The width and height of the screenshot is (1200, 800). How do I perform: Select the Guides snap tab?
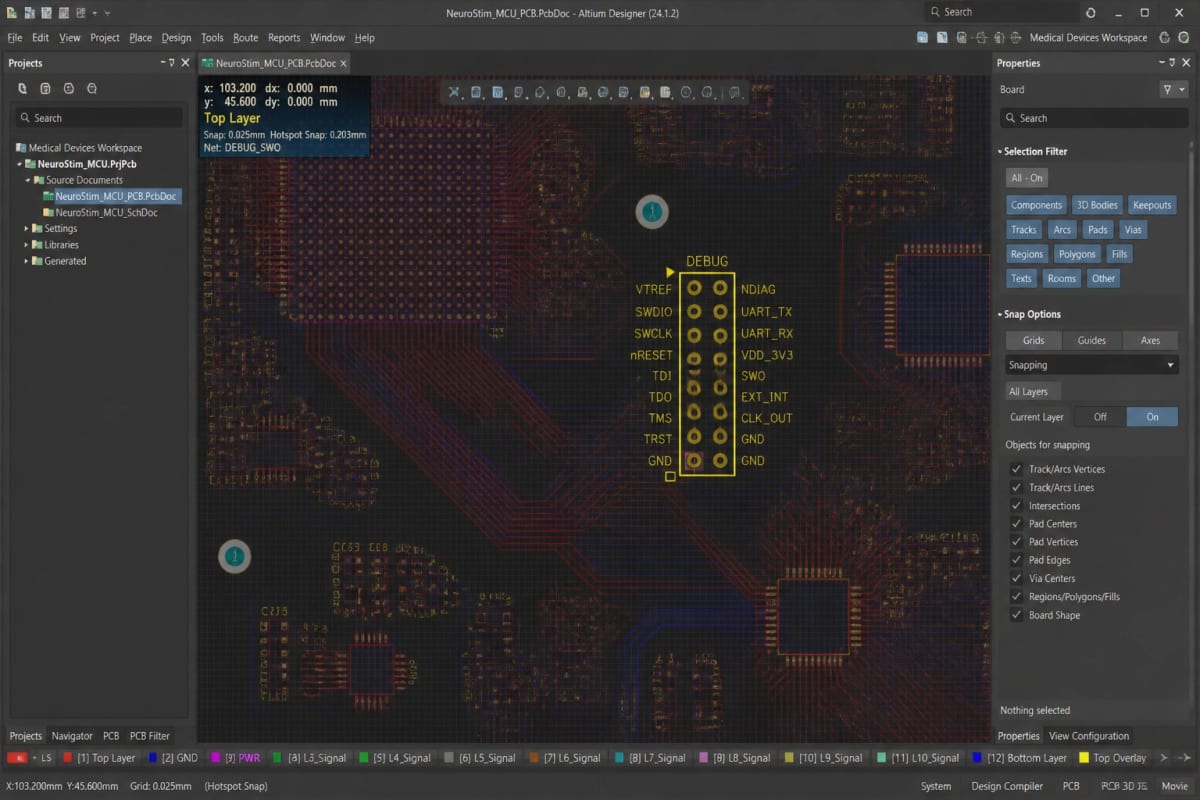[x=1092, y=340]
